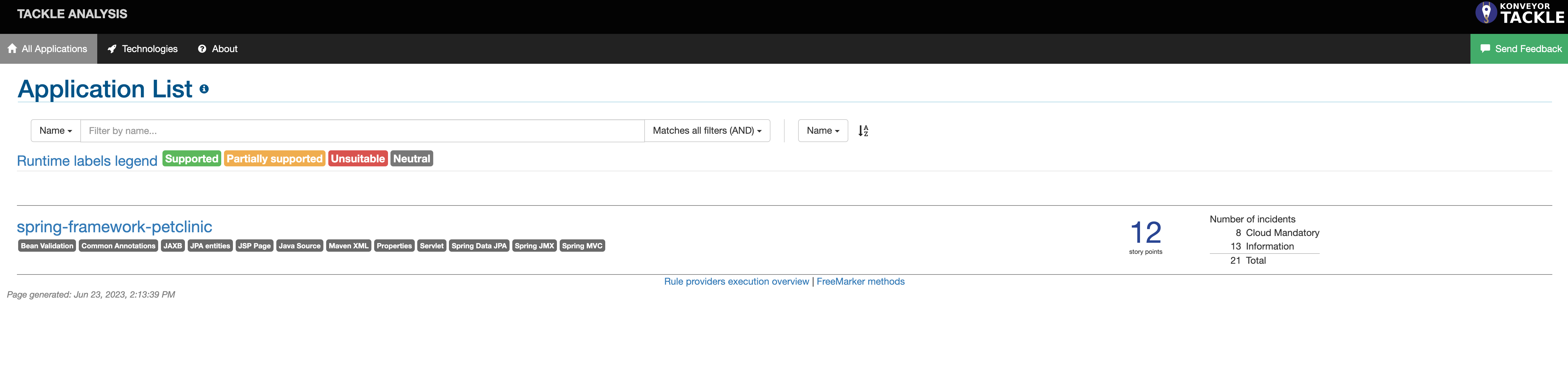Viewport: 1568px width, 374px height.
Task: Open the Name sort-by dropdown
Action: pos(822,131)
